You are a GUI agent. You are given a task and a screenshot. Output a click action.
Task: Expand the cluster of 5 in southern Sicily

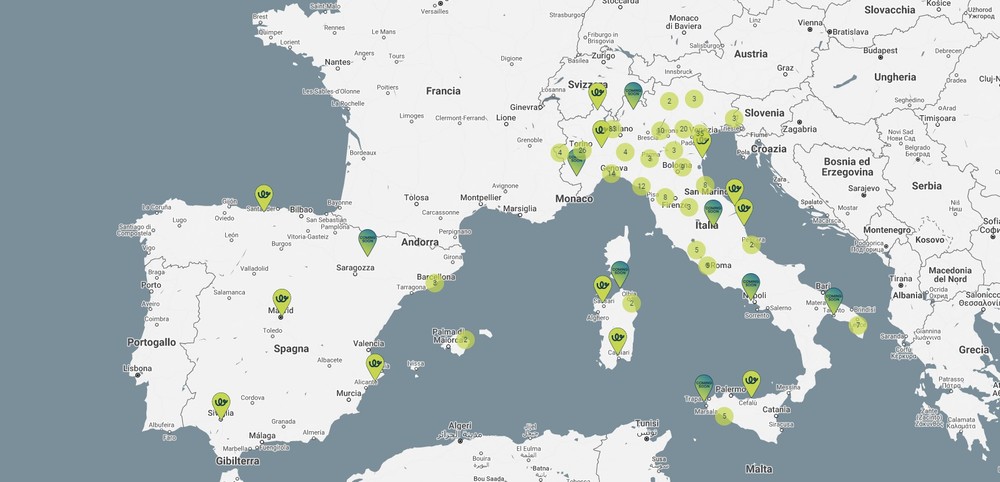(725, 416)
